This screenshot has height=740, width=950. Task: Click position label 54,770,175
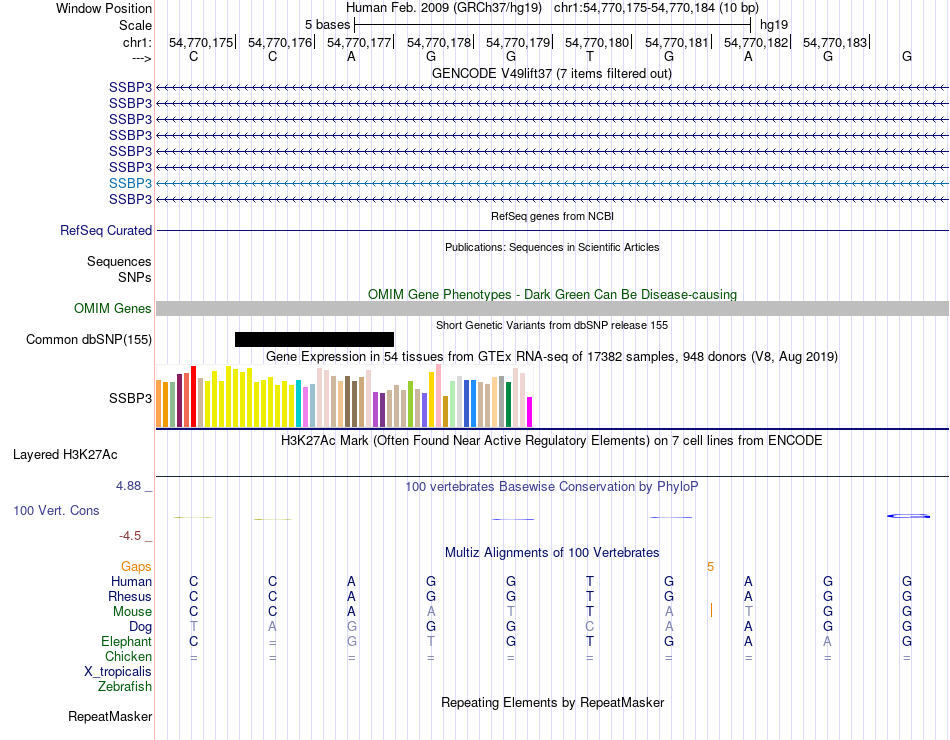point(201,42)
